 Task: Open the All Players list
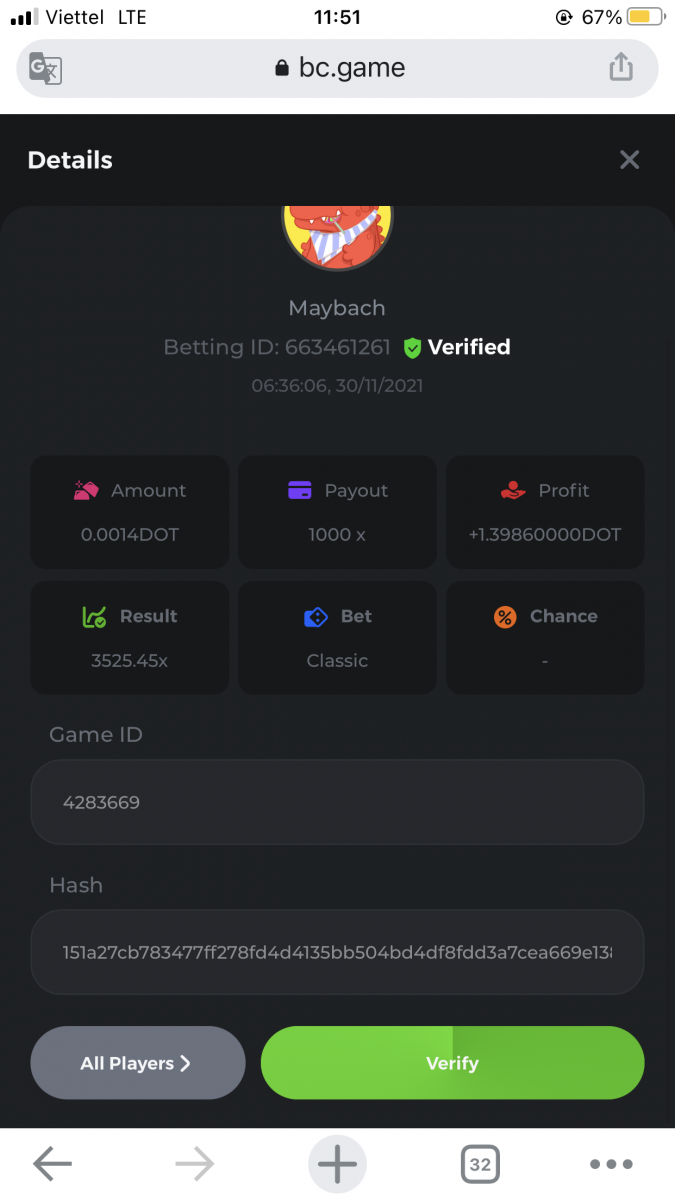point(137,1063)
